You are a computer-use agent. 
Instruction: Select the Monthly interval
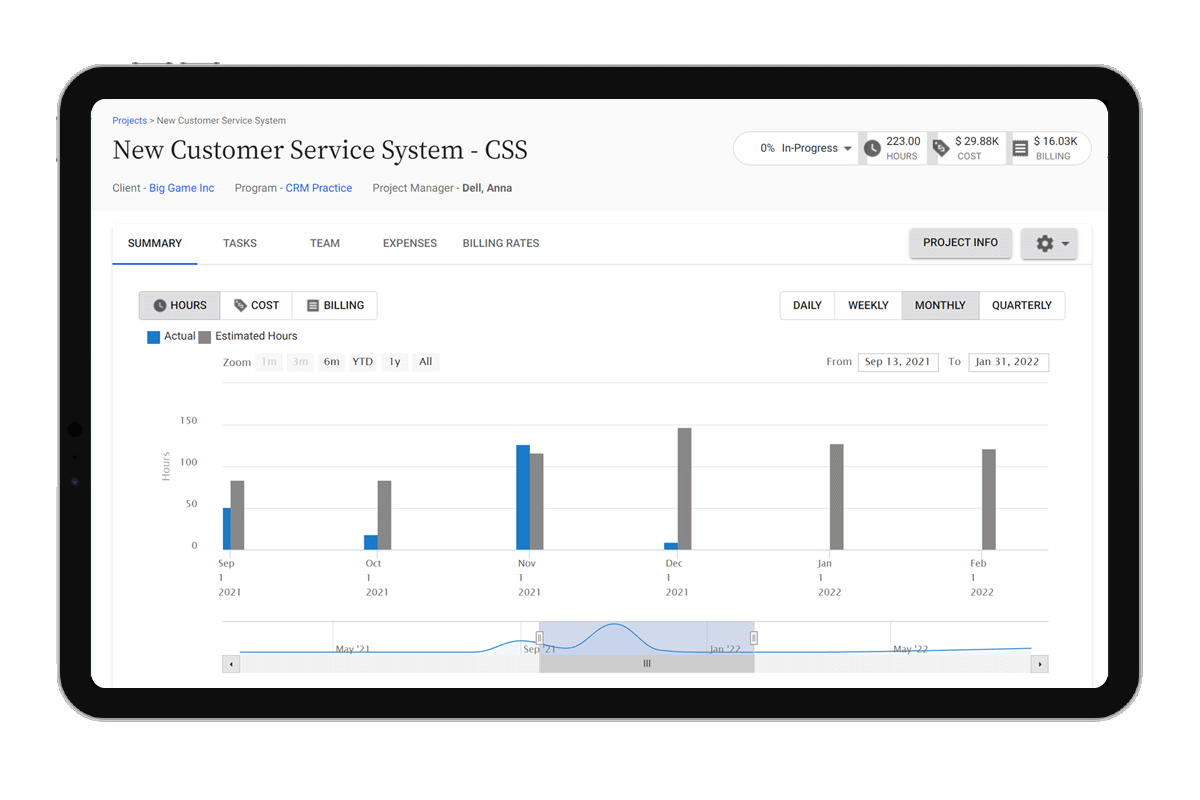[940, 306]
